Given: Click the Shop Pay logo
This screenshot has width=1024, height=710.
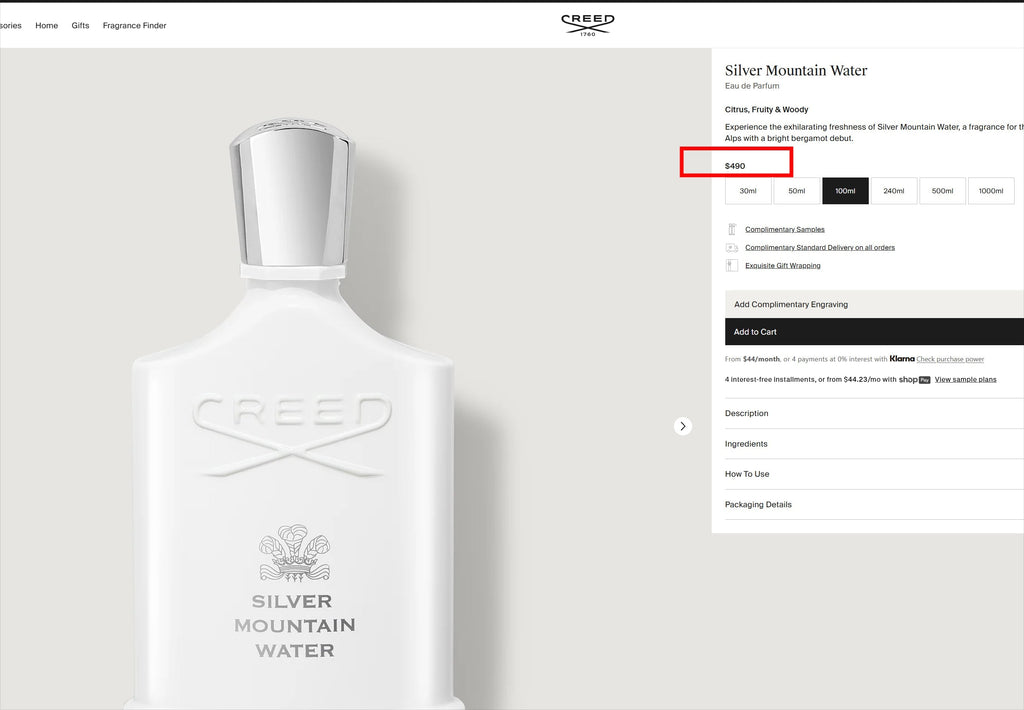Looking at the screenshot, I should tap(914, 379).
